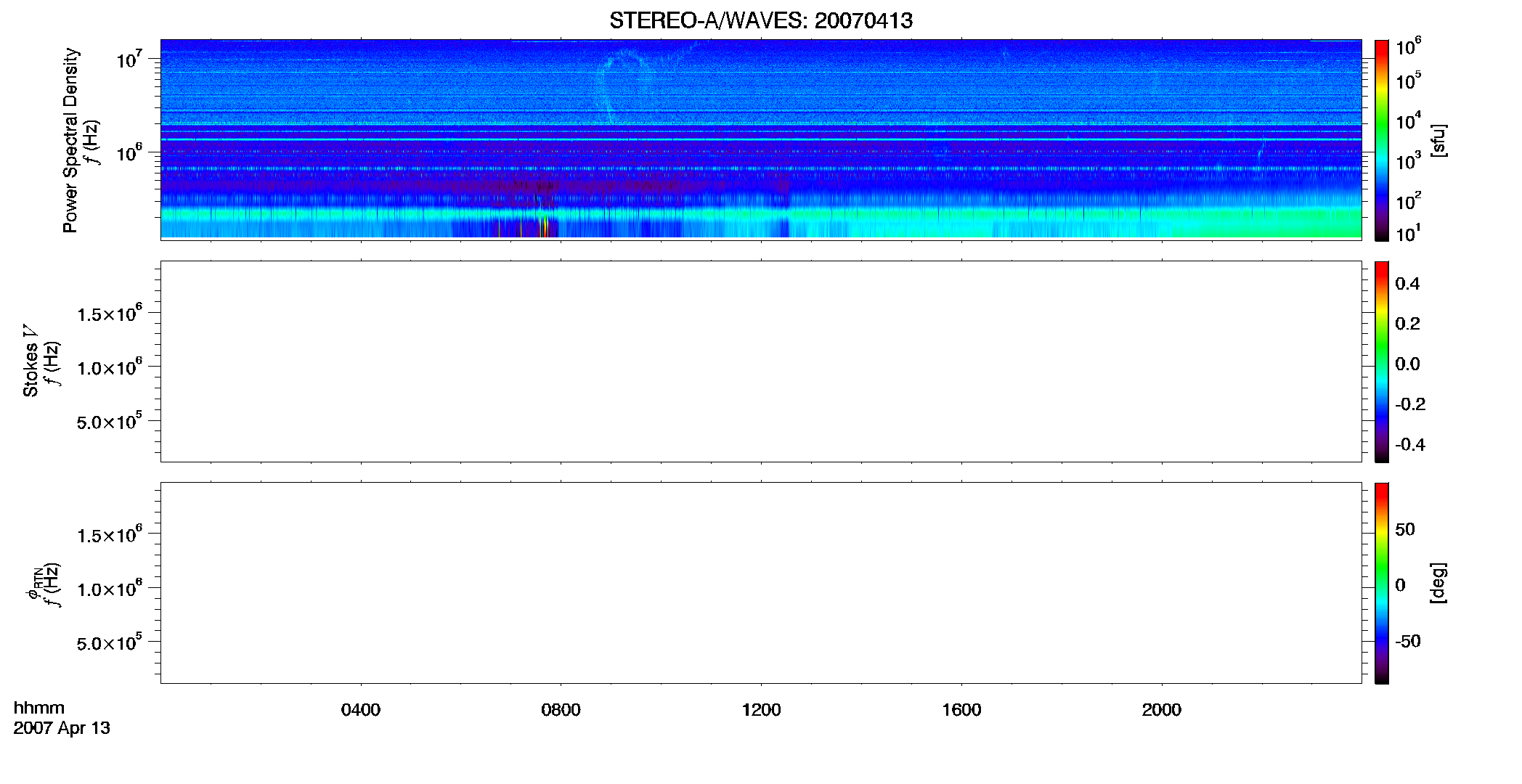Click the hhmm axis unit label

coord(39,708)
